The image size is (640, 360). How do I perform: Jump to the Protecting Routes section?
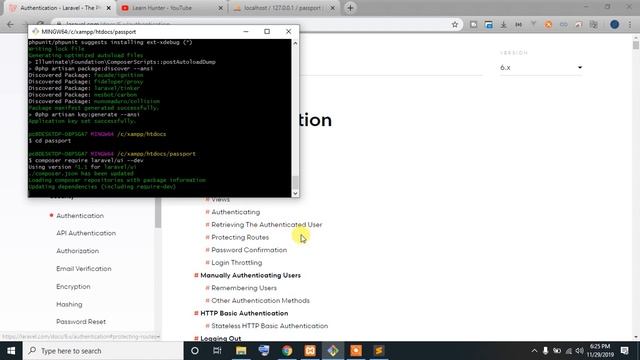pos(240,237)
